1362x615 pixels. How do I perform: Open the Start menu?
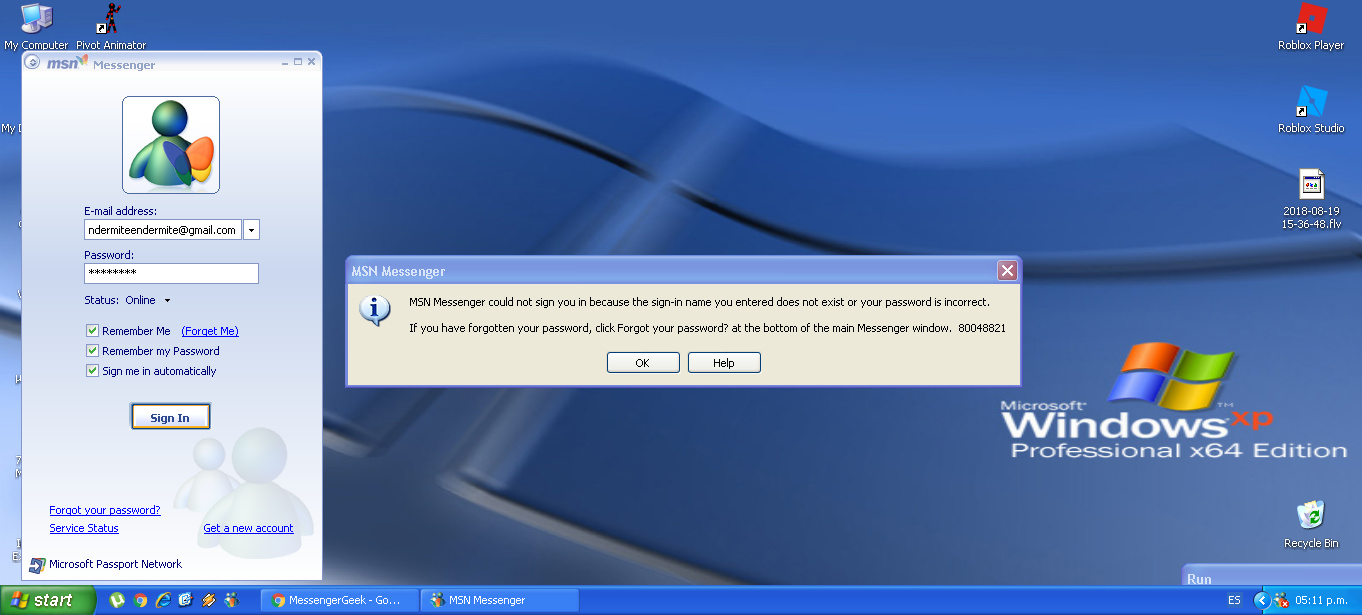point(47,600)
